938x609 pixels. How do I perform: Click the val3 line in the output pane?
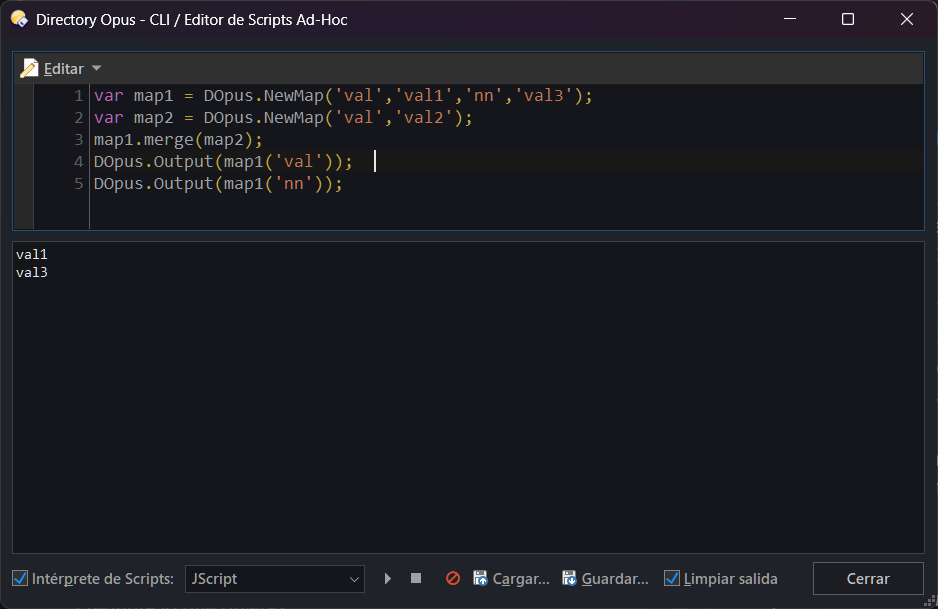pos(32,273)
